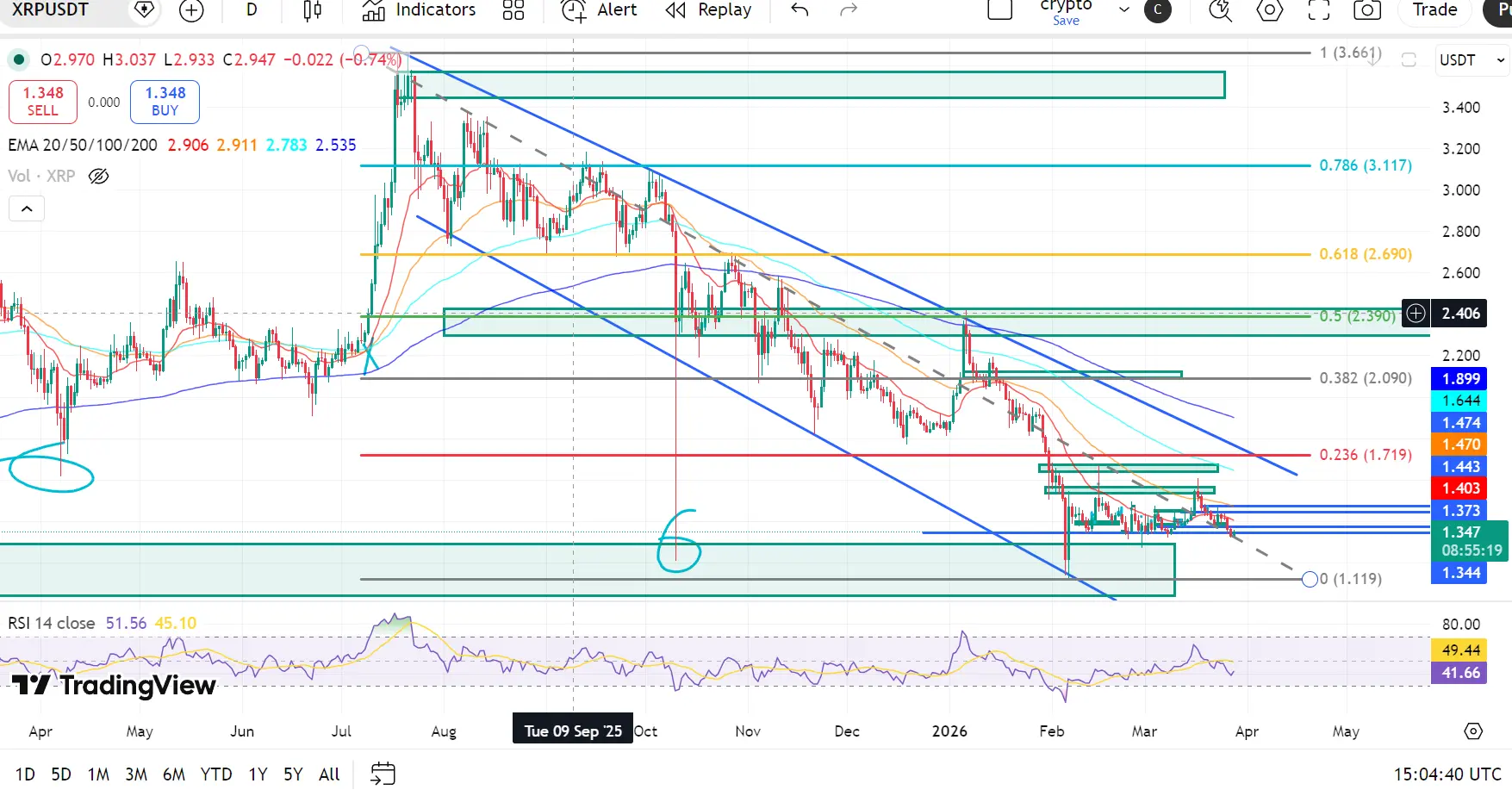
Task: Click the RSI value tag 49.44
Action: click(x=1459, y=650)
